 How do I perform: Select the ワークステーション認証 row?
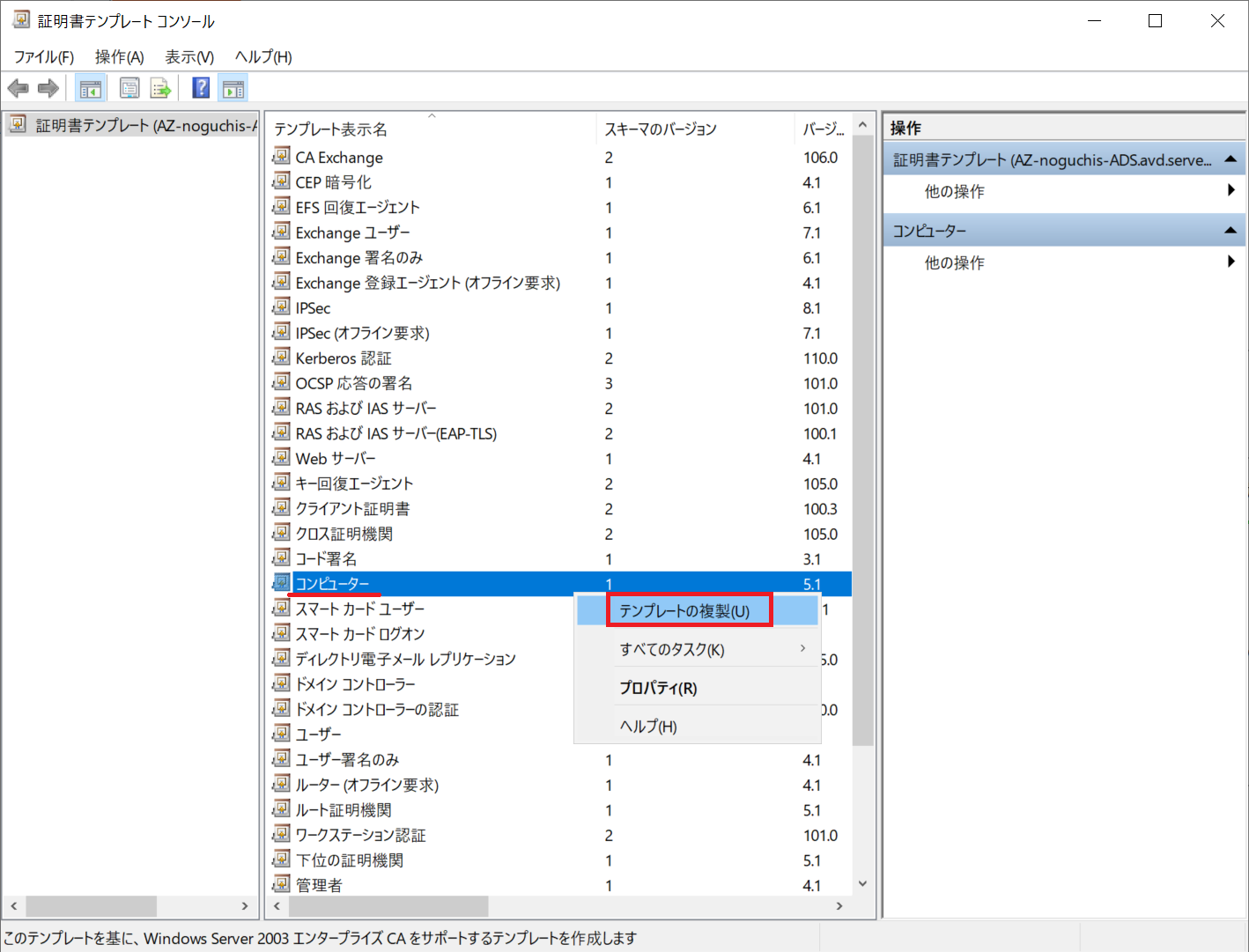point(559,835)
